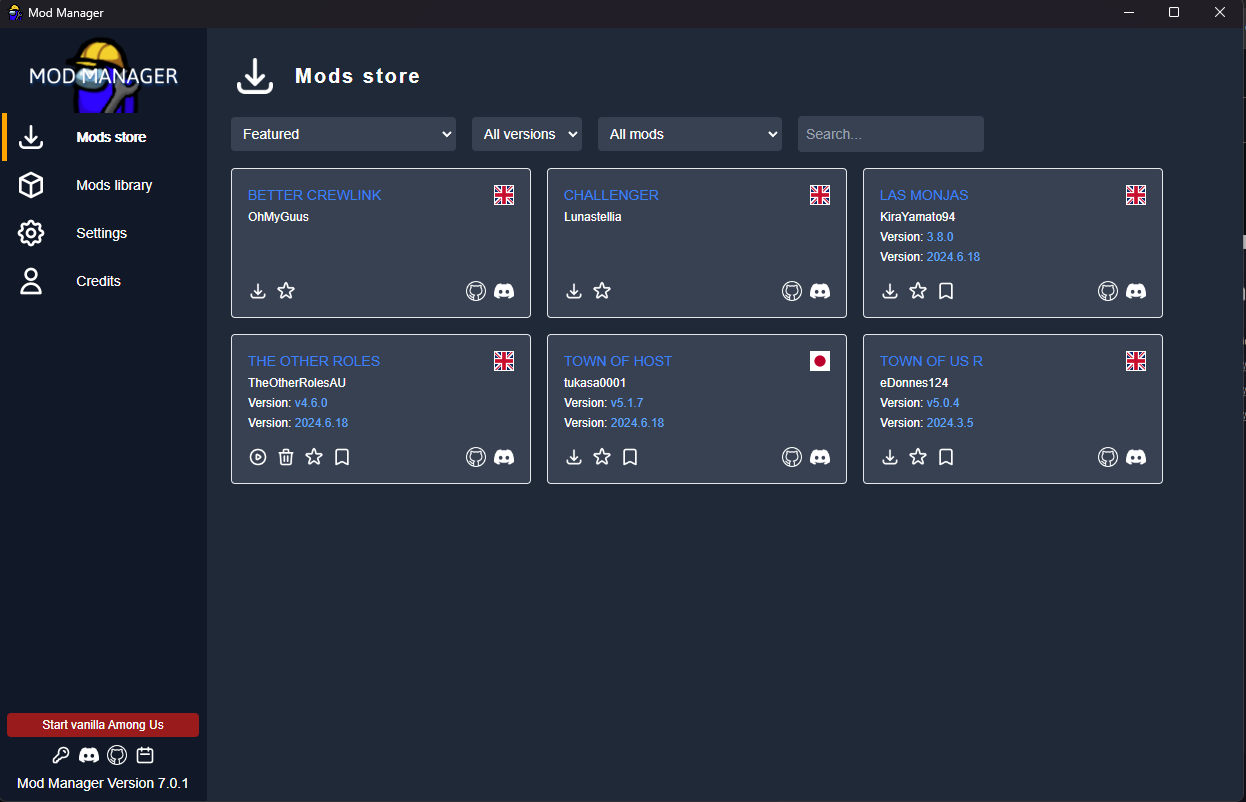Click the key icon in sidebar footer
This screenshot has width=1246, height=802.
[x=61, y=755]
